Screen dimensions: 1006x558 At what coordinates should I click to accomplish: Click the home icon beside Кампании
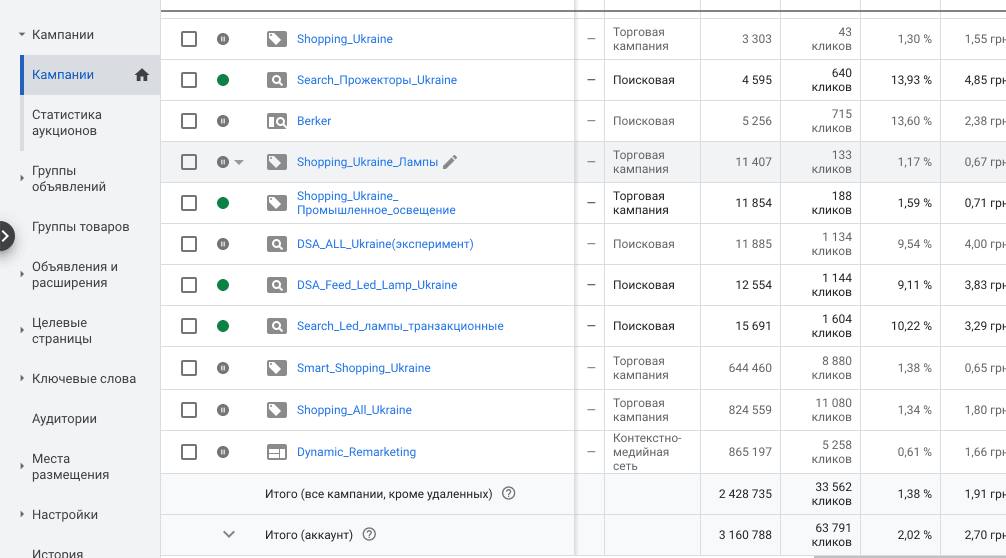[x=142, y=75]
